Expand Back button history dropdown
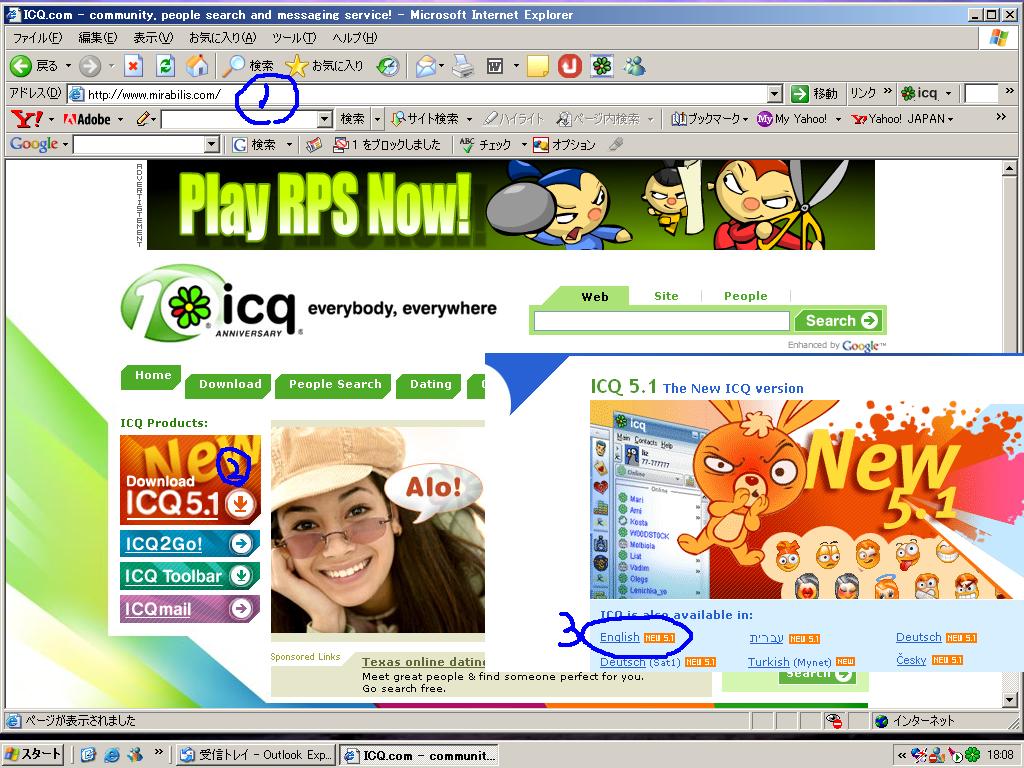 68,65
